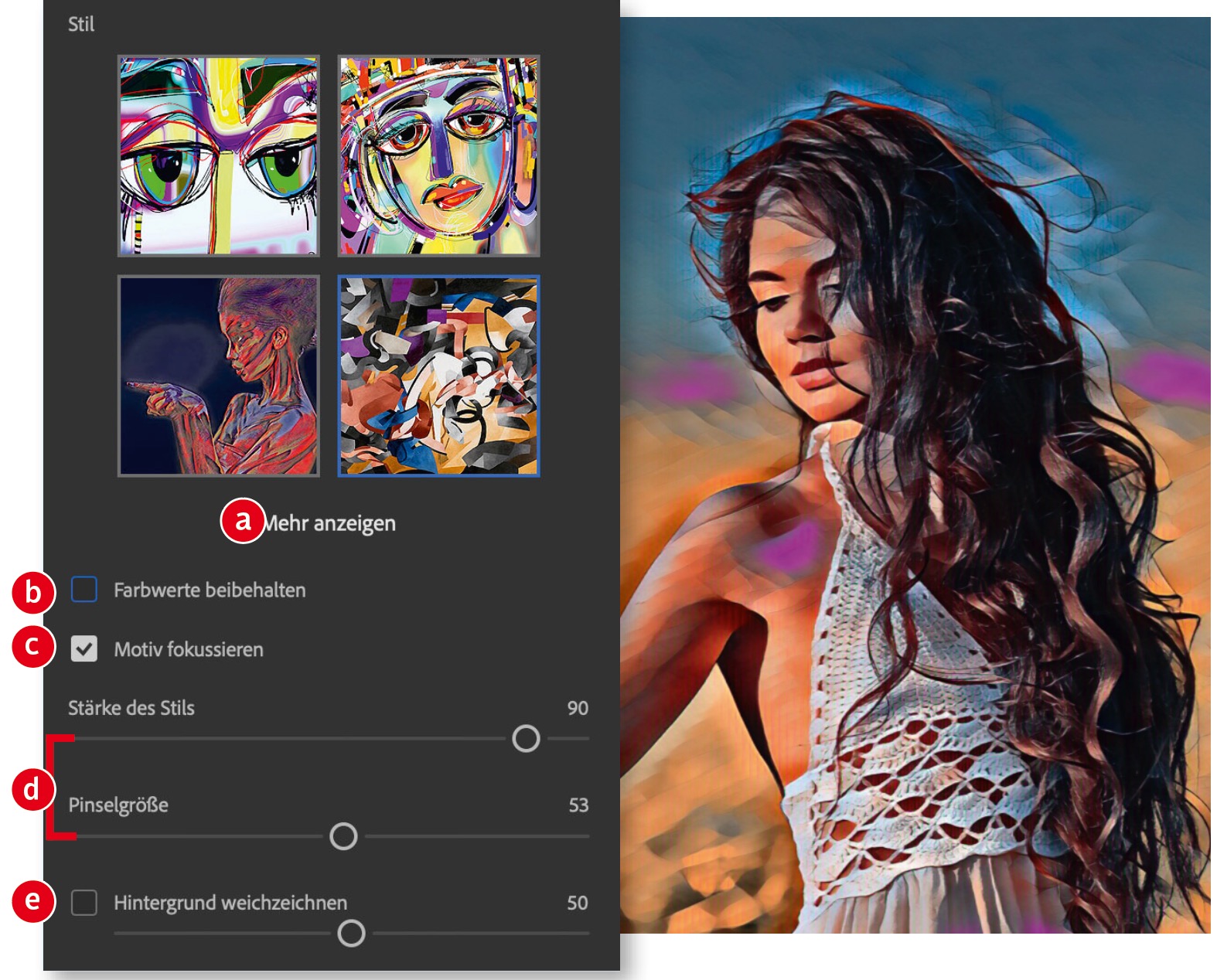Uncheck the Motiv fokussieren checkbox

click(84, 648)
